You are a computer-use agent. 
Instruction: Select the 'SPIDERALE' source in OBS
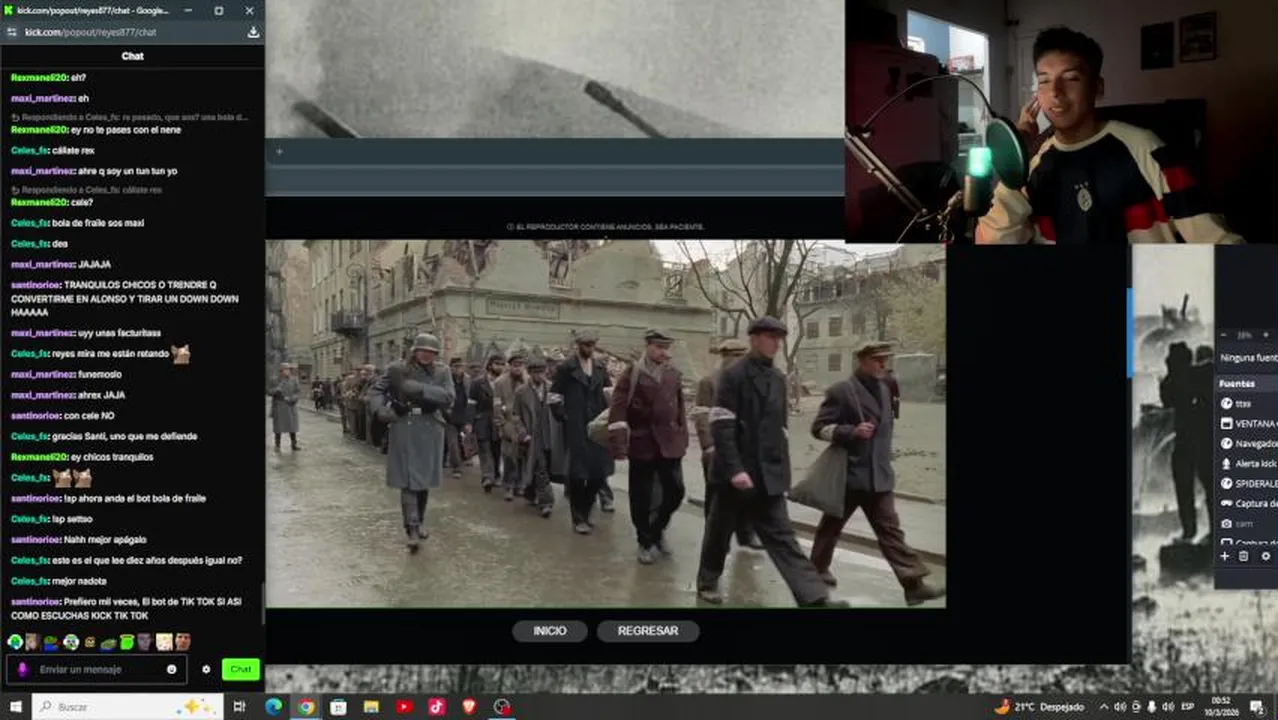tap(1247, 483)
